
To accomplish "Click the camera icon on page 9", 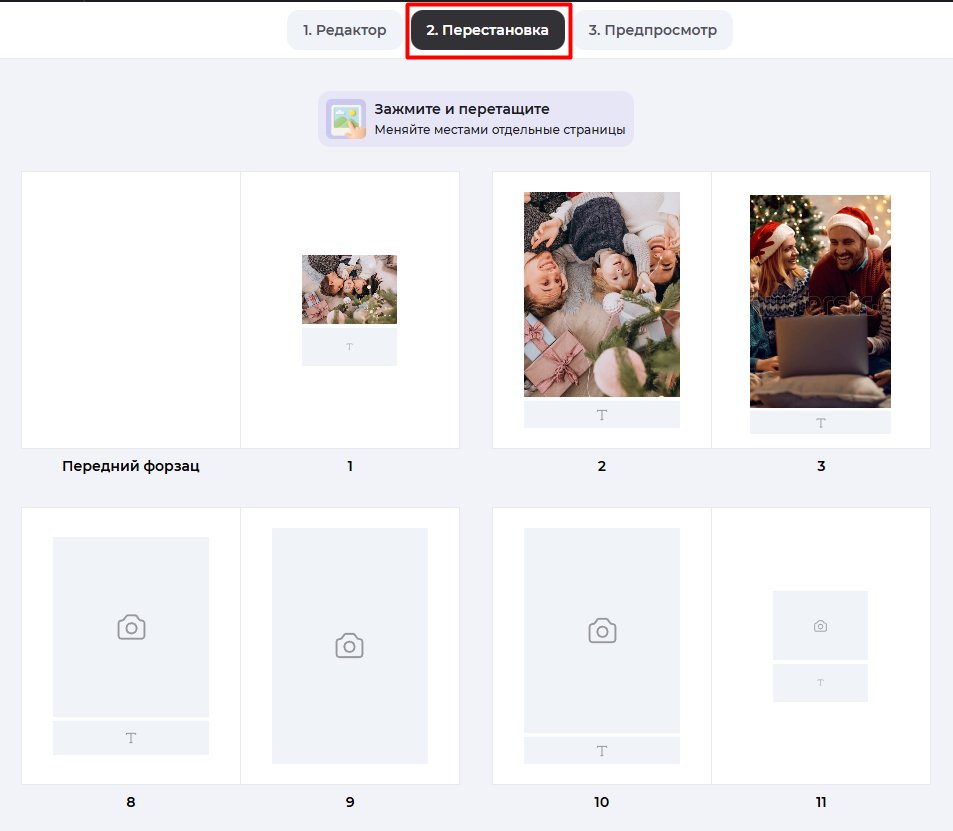I will pyautogui.click(x=349, y=645).
